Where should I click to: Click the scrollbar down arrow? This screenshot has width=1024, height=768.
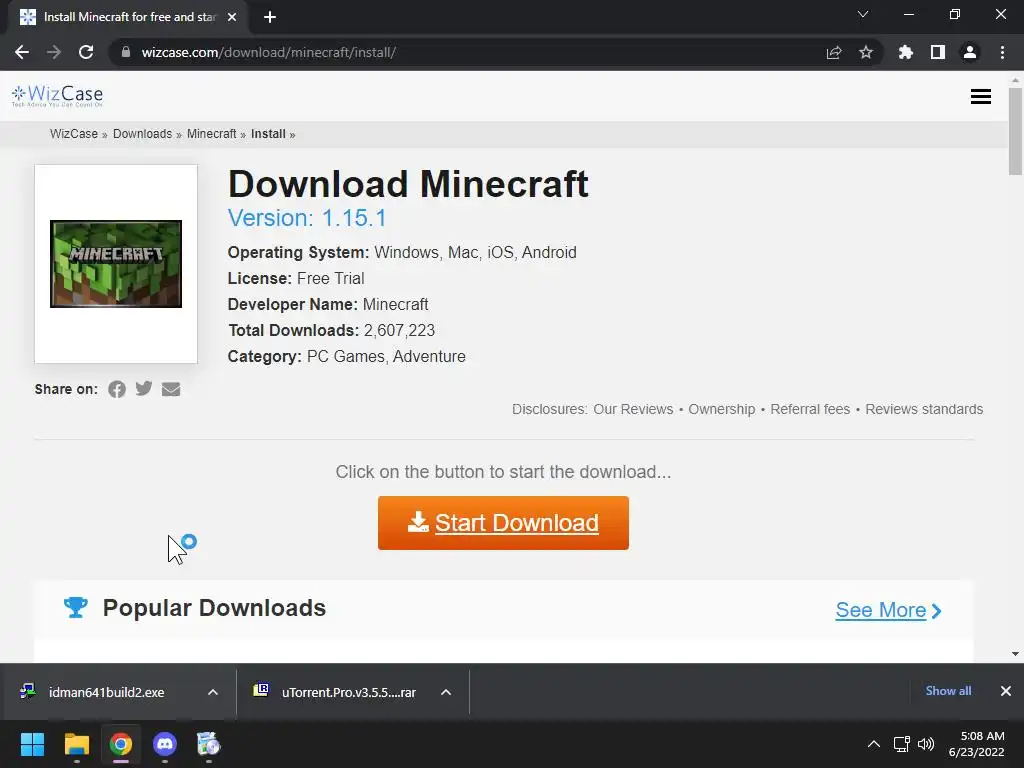[x=1015, y=654]
